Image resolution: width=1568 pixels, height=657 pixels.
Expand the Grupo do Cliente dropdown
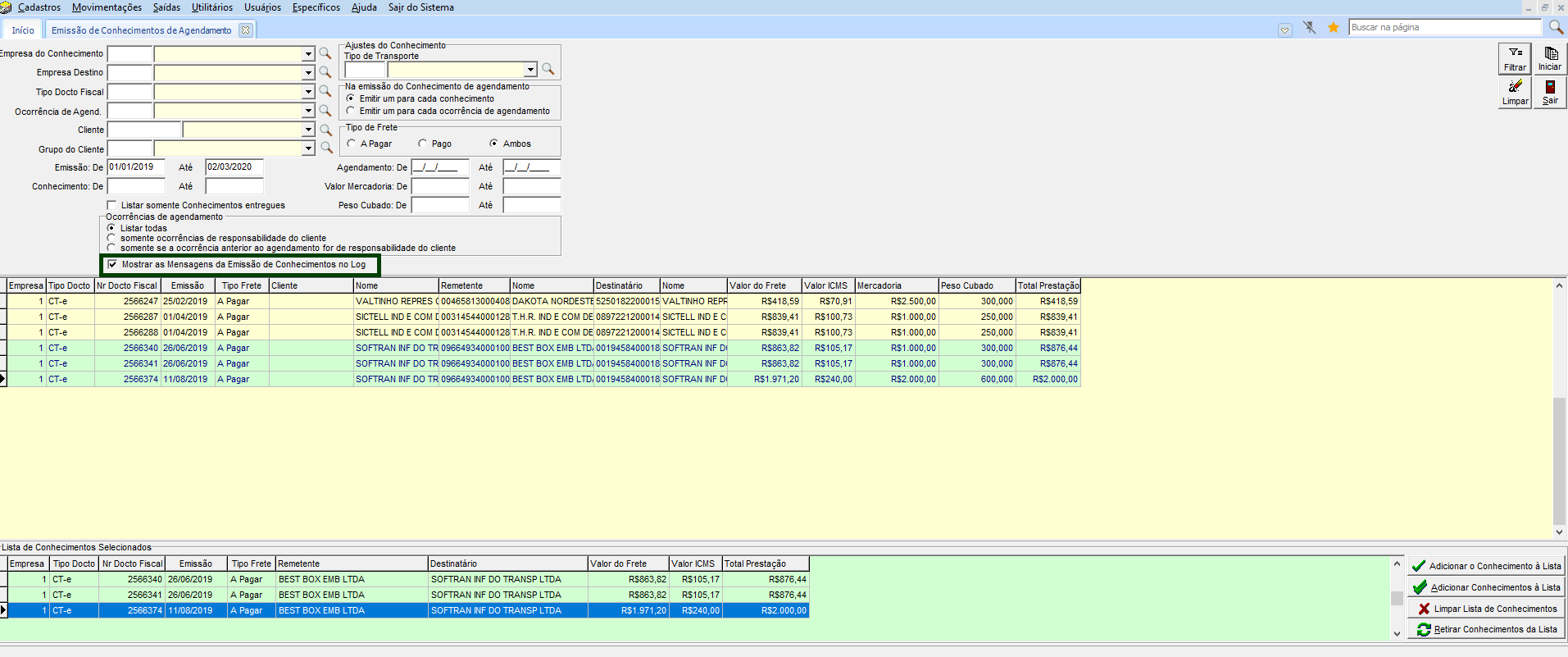(308, 148)
